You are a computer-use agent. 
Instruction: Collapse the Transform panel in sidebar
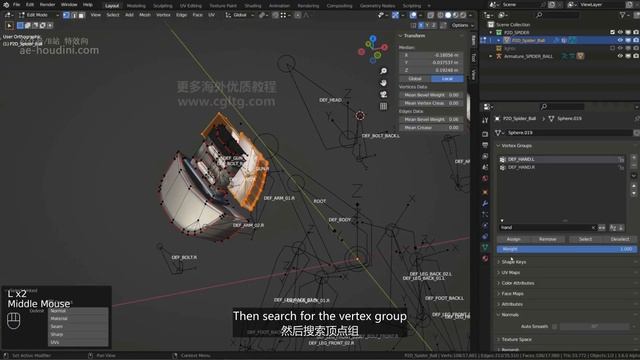coord(414,36)
